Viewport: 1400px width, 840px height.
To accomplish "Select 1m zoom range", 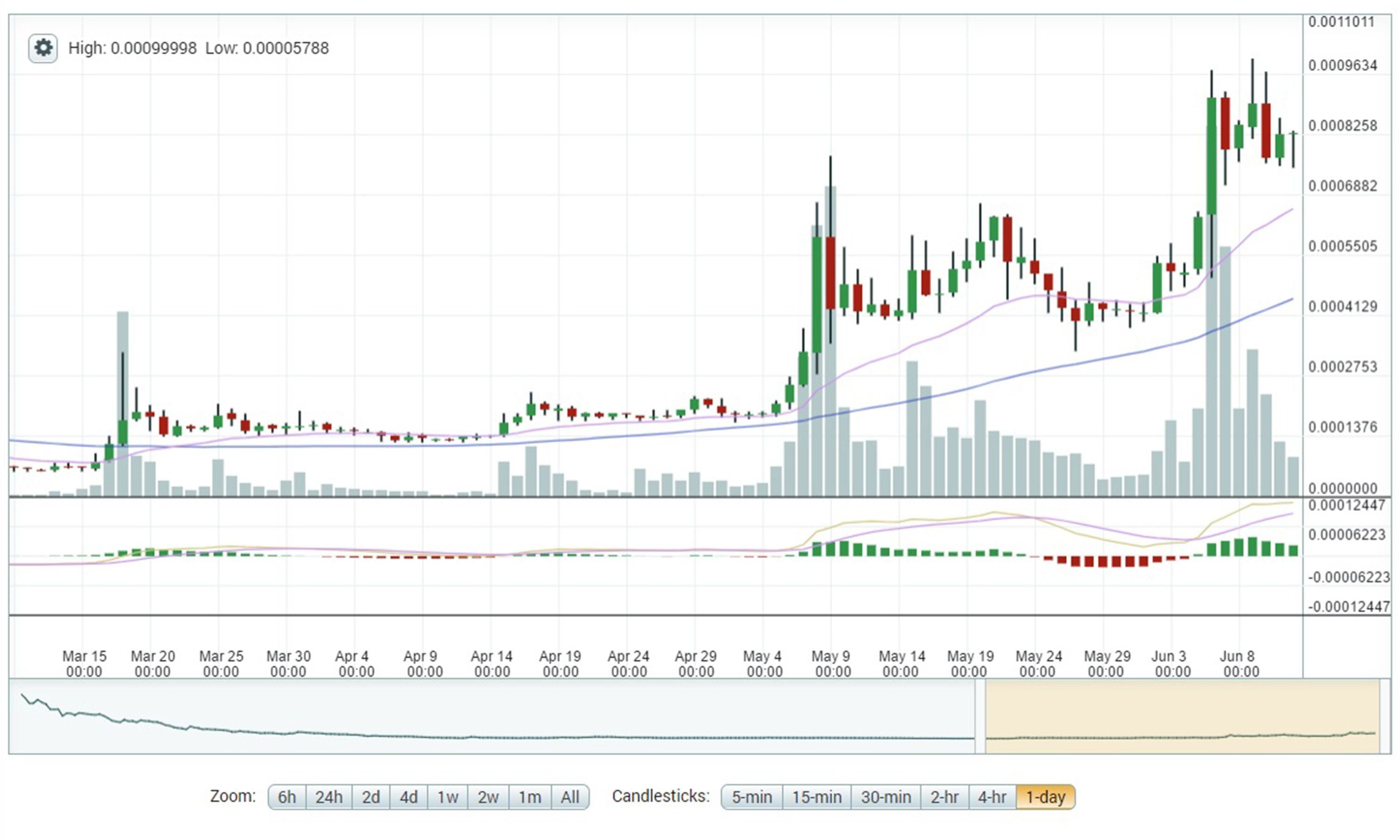I will [x=530, y=797].
